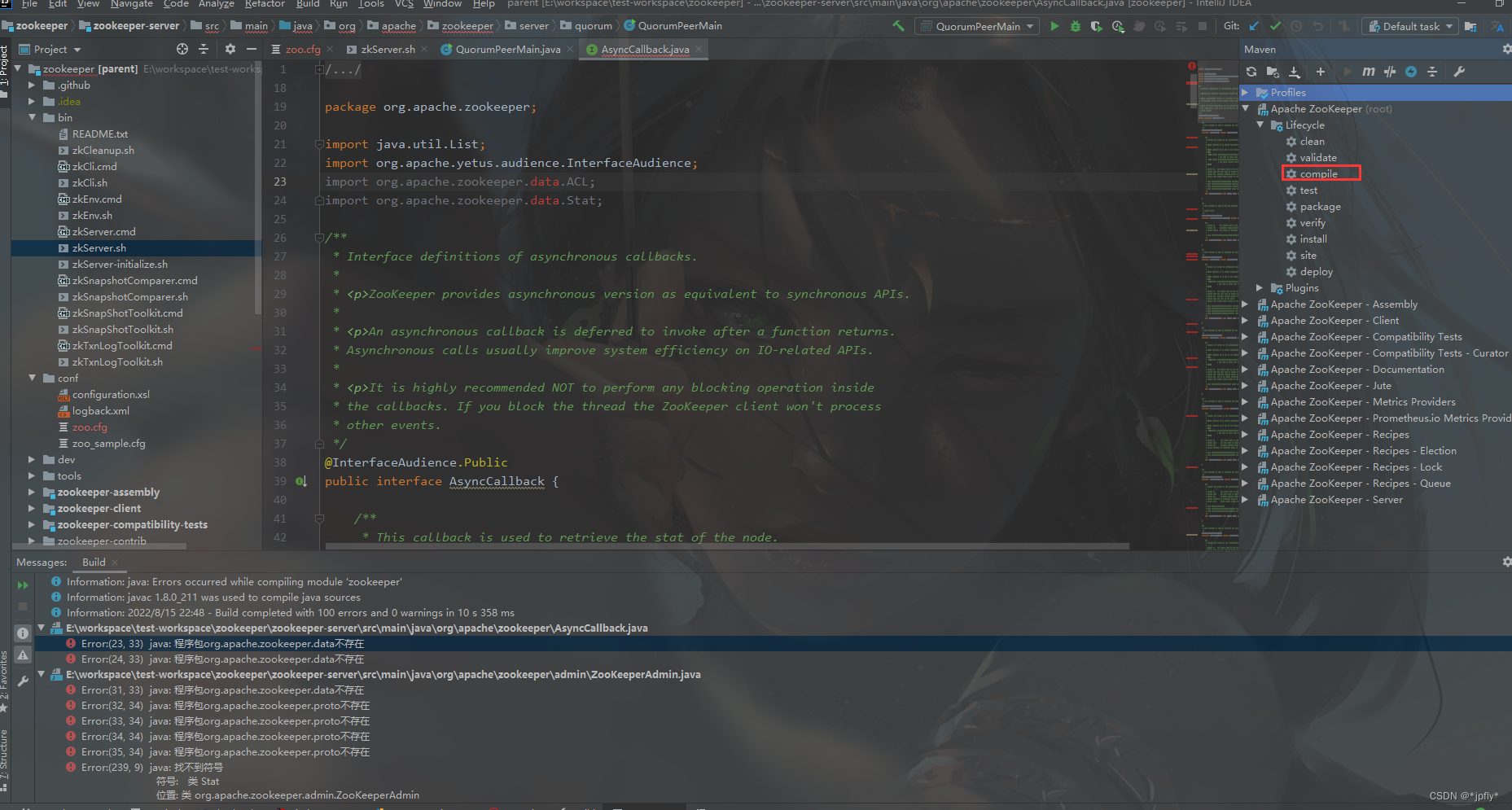The image size is (1512, 810).
Task: Toggle the 7: Structure tool window button
Action: tap(4, 761)
